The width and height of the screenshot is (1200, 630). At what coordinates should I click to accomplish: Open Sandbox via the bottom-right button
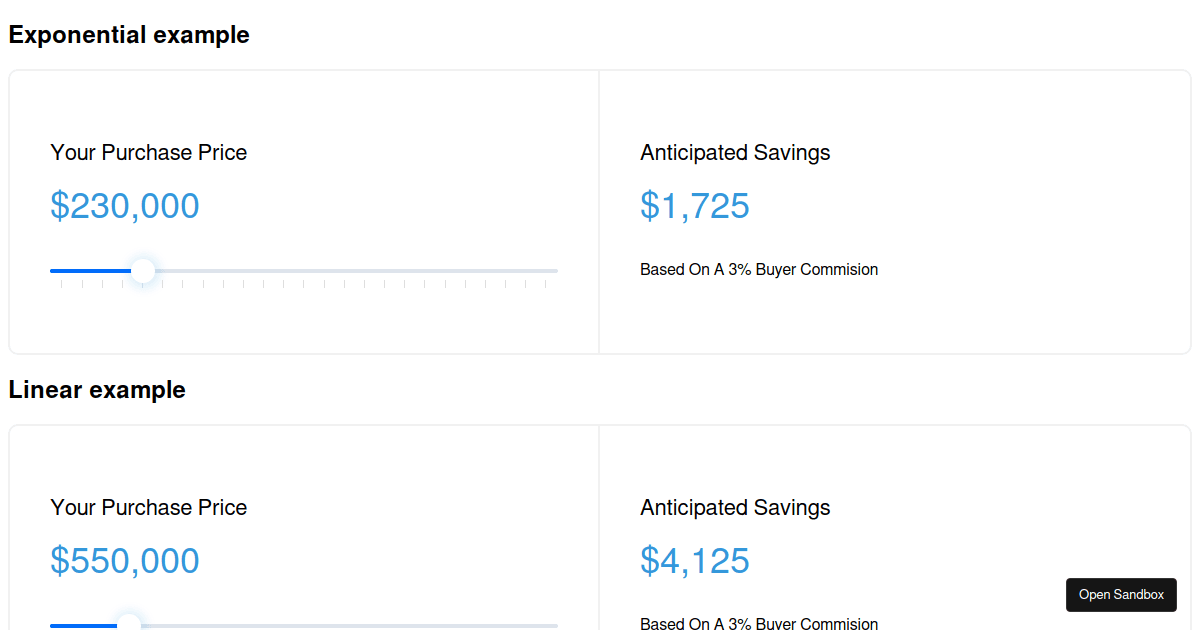tap(1121, 594)
